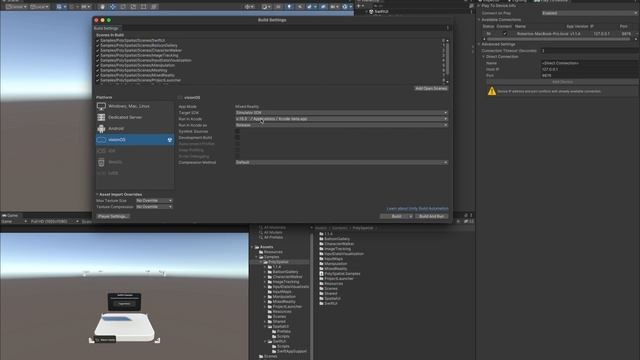Open Run in Xcode as dropdown
Image resolution: width=640 pixels, height=360 pixels.
tap(341, 125)
